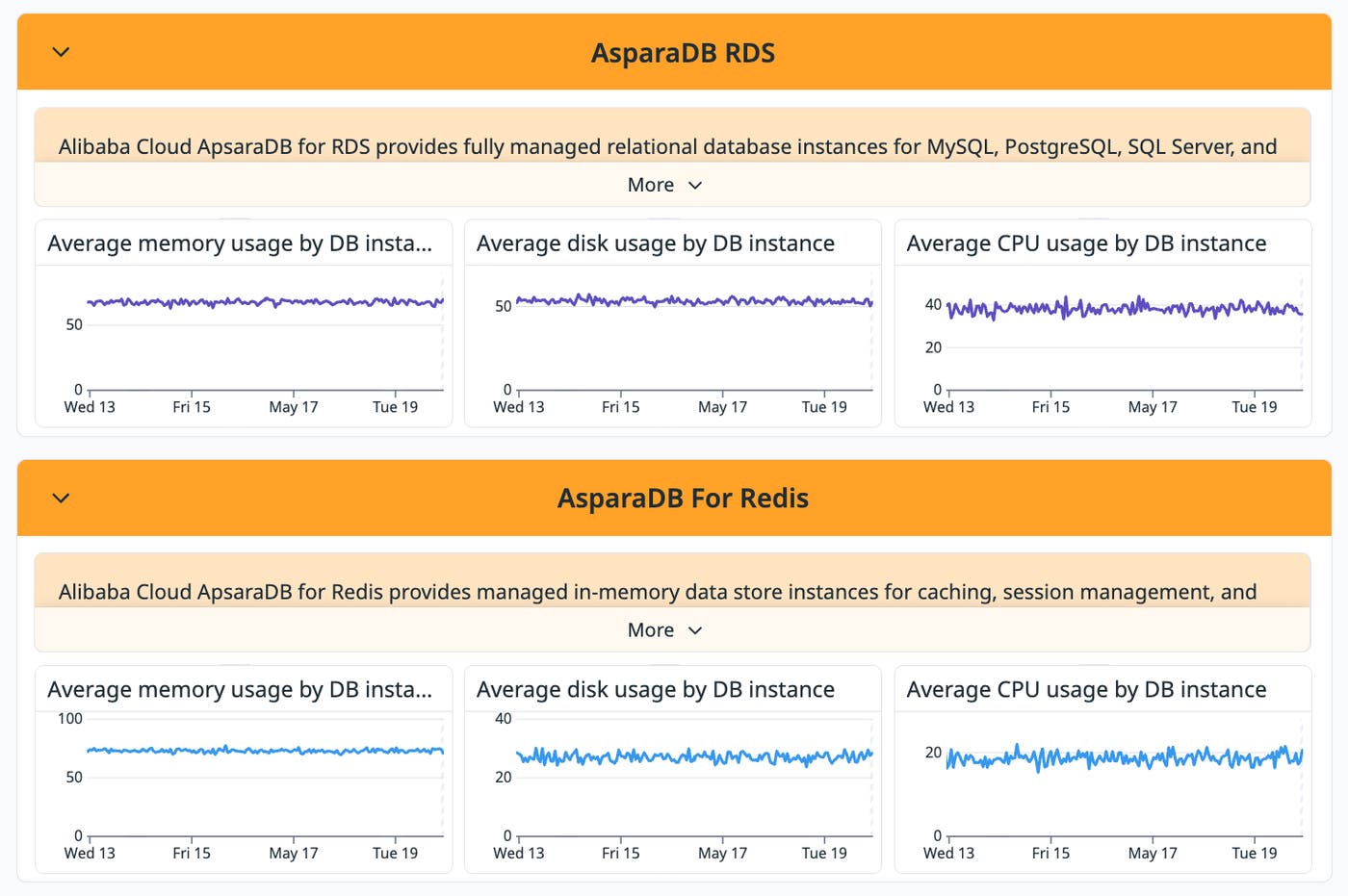Screen dimensions: 1348x896
Task: Click Tue 19 on Redis memory chart axis
Action: coord(396,853)
